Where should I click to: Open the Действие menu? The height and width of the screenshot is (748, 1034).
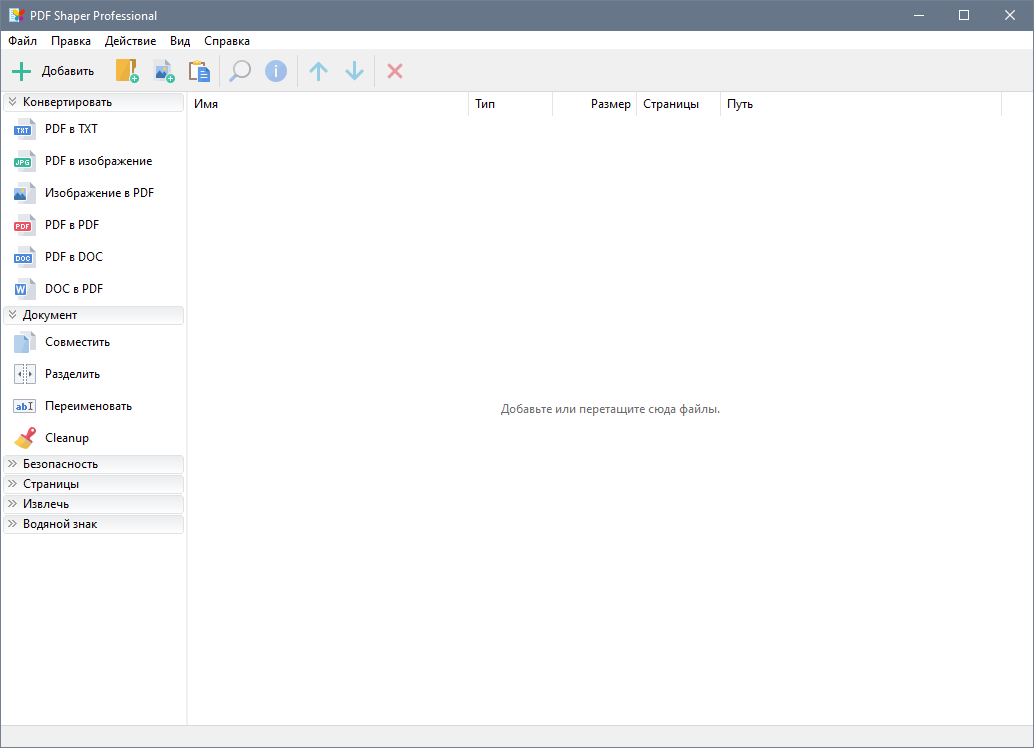click(130, 41)
